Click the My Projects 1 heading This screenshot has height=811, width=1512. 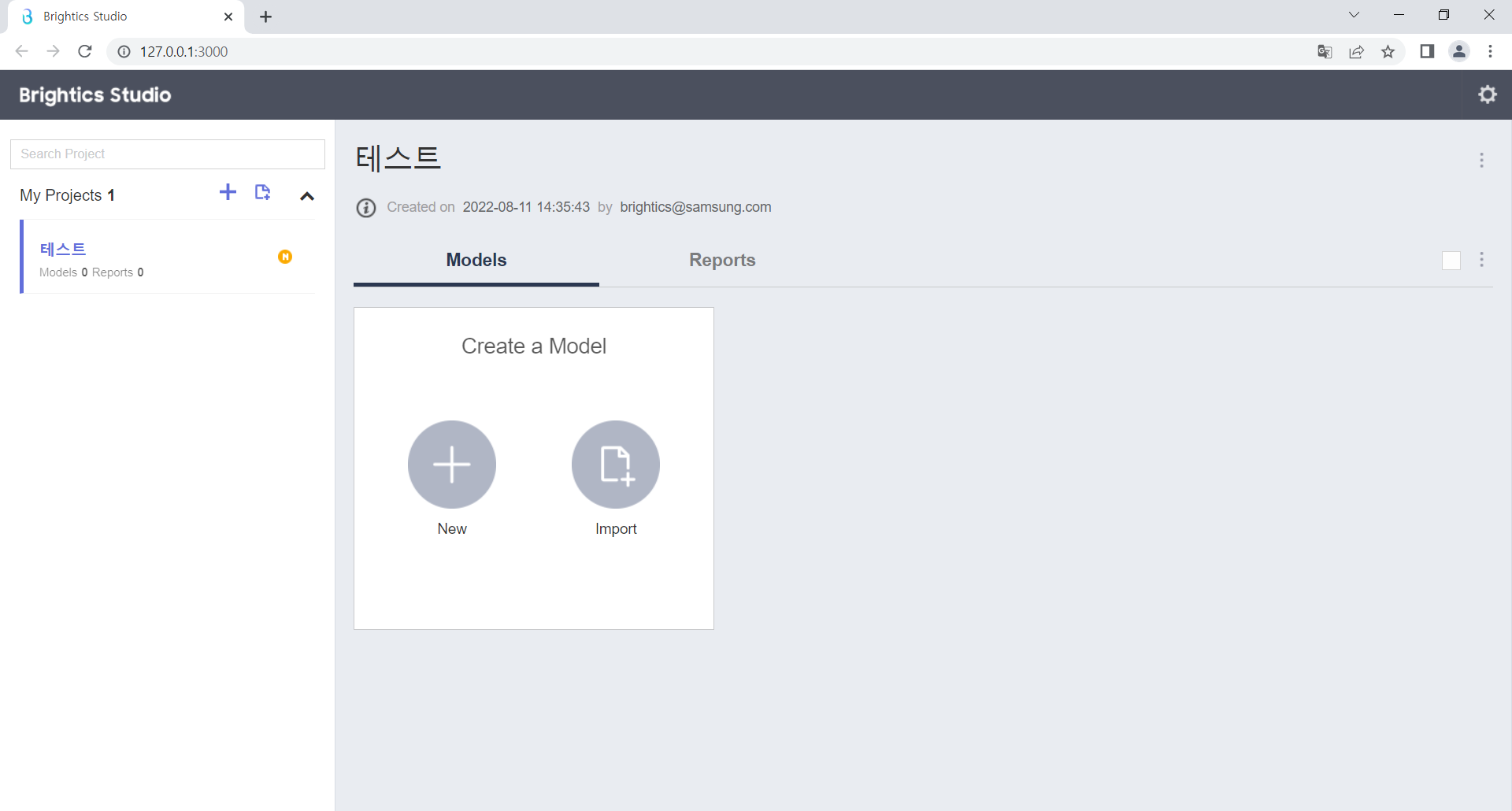68,195
